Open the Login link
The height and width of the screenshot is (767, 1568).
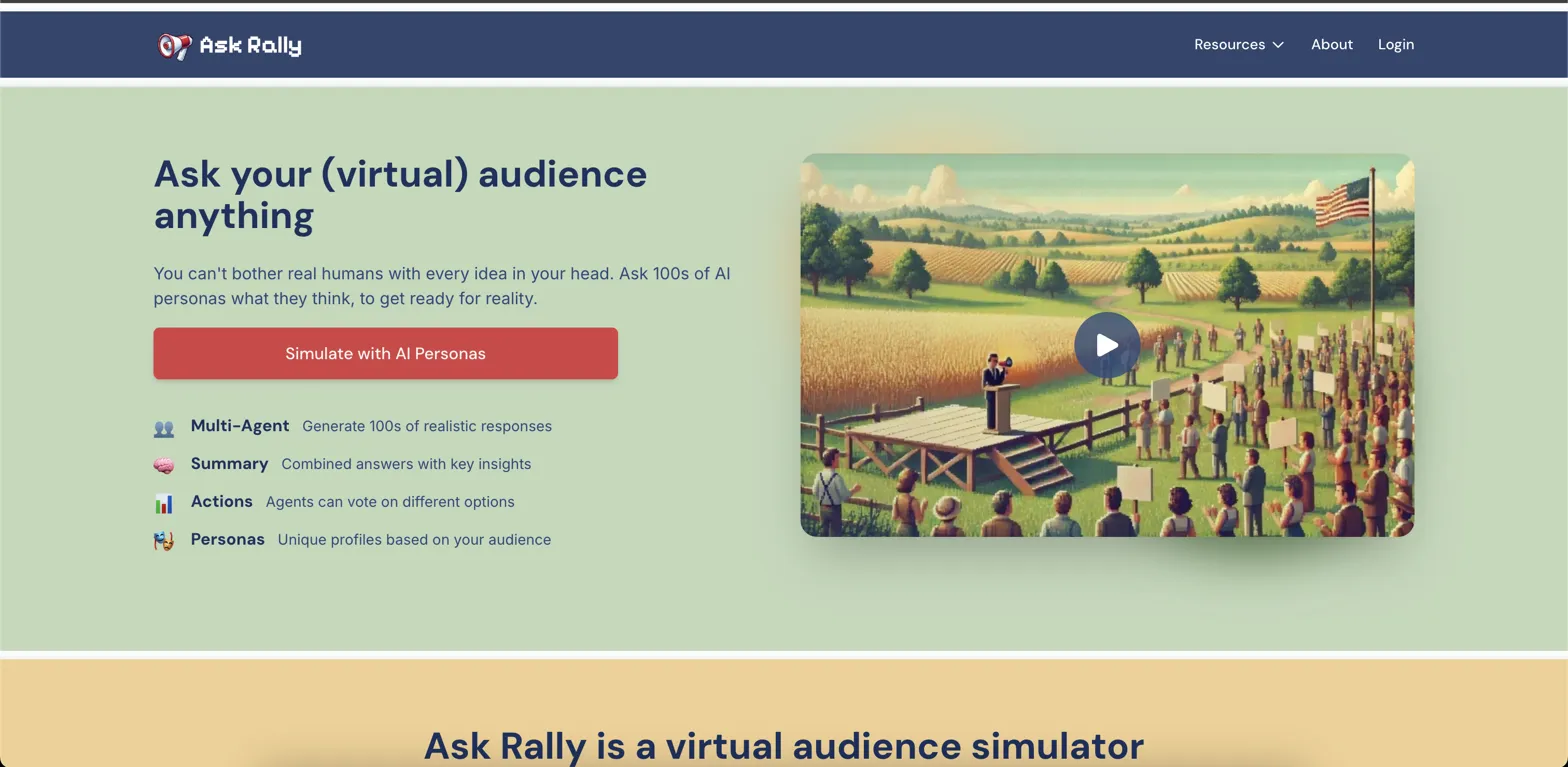click(1396, 44)
